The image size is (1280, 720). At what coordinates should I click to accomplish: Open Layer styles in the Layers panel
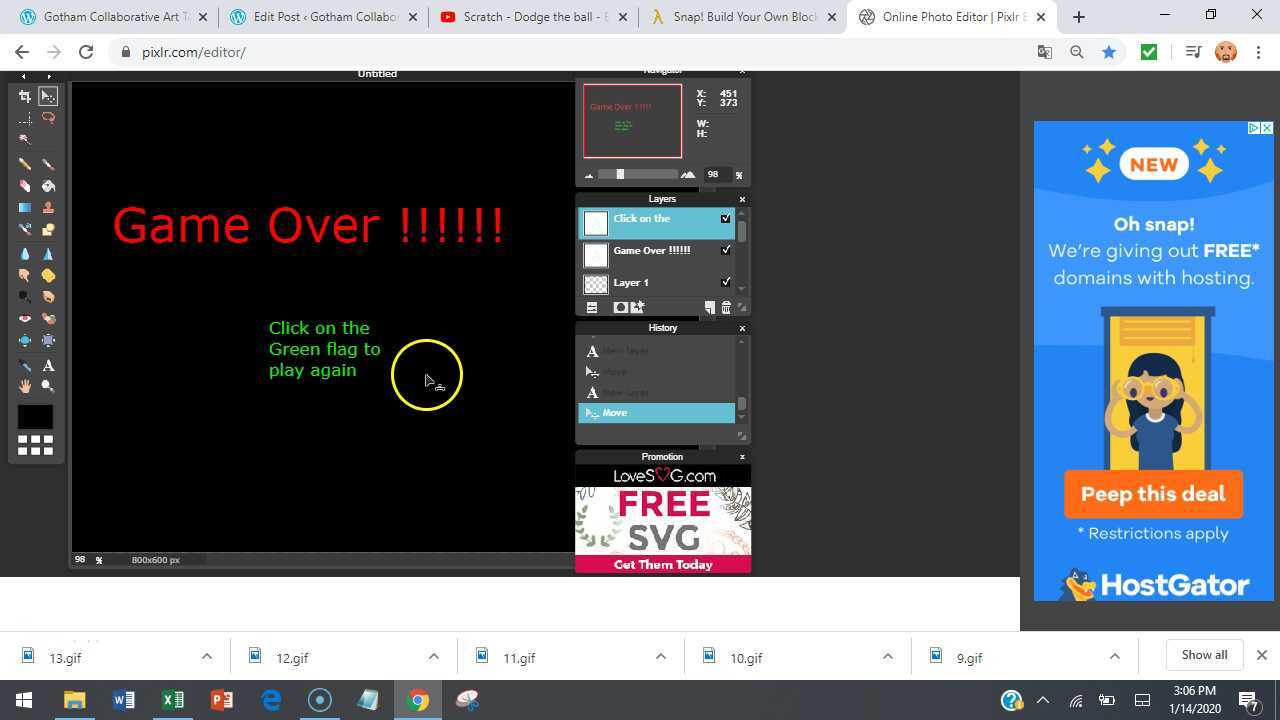pyautogui.click(x=637, y=307)
